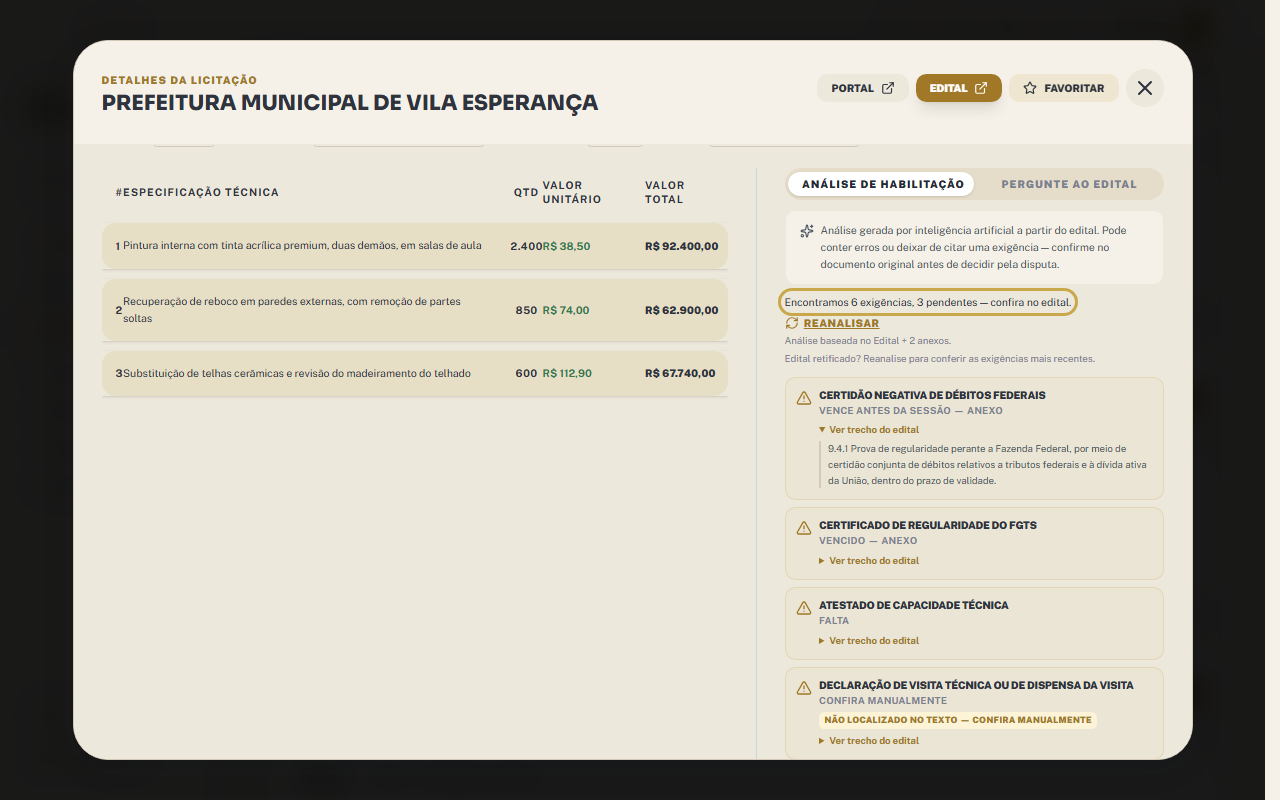
Task: Select item 2 Recuperação de reboco row
Action: click(x=415, y=310)
